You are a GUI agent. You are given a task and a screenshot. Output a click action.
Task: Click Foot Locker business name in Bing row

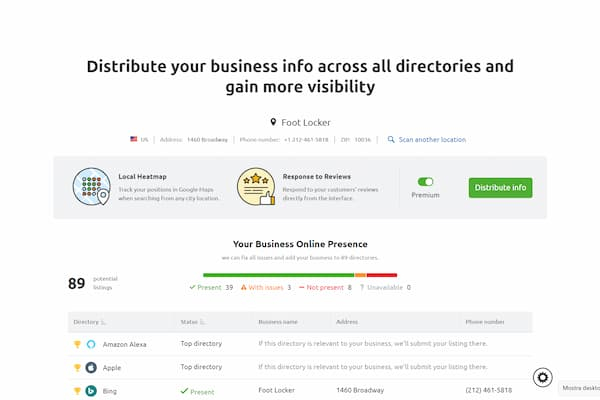pyautogui.click(x=277, y=390)
